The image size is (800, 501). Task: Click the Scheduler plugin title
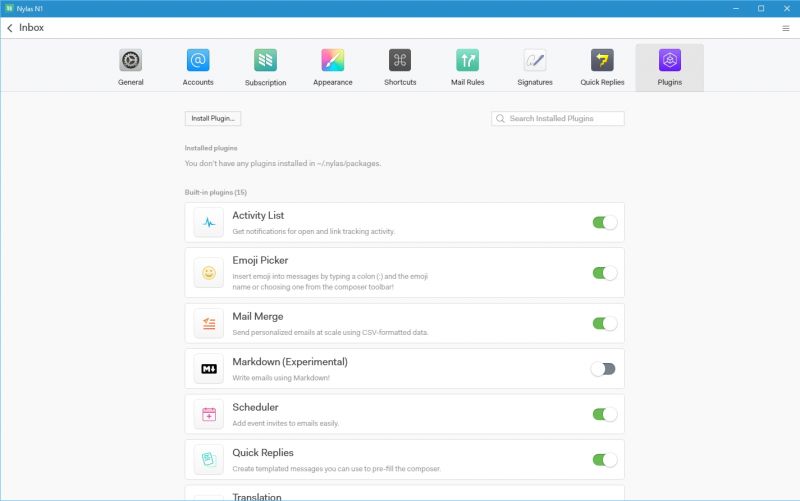click(255, 407)
